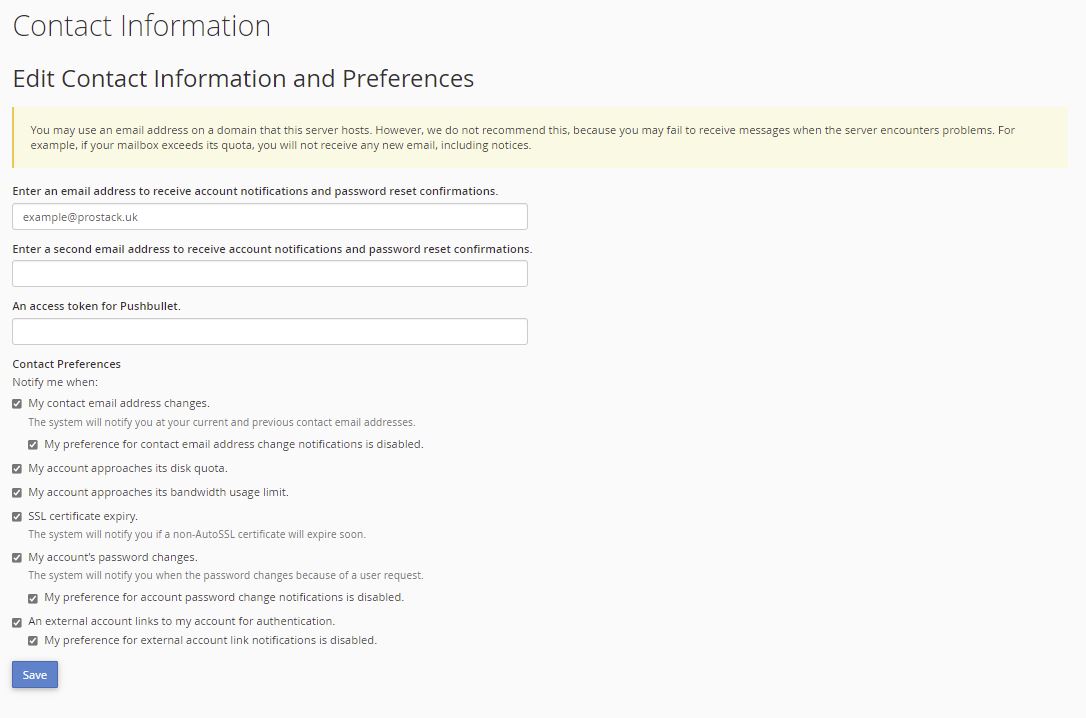Click 'An external account links to my account' label
This screenshot has width=1086, height=718.
[x=181, y=621]
